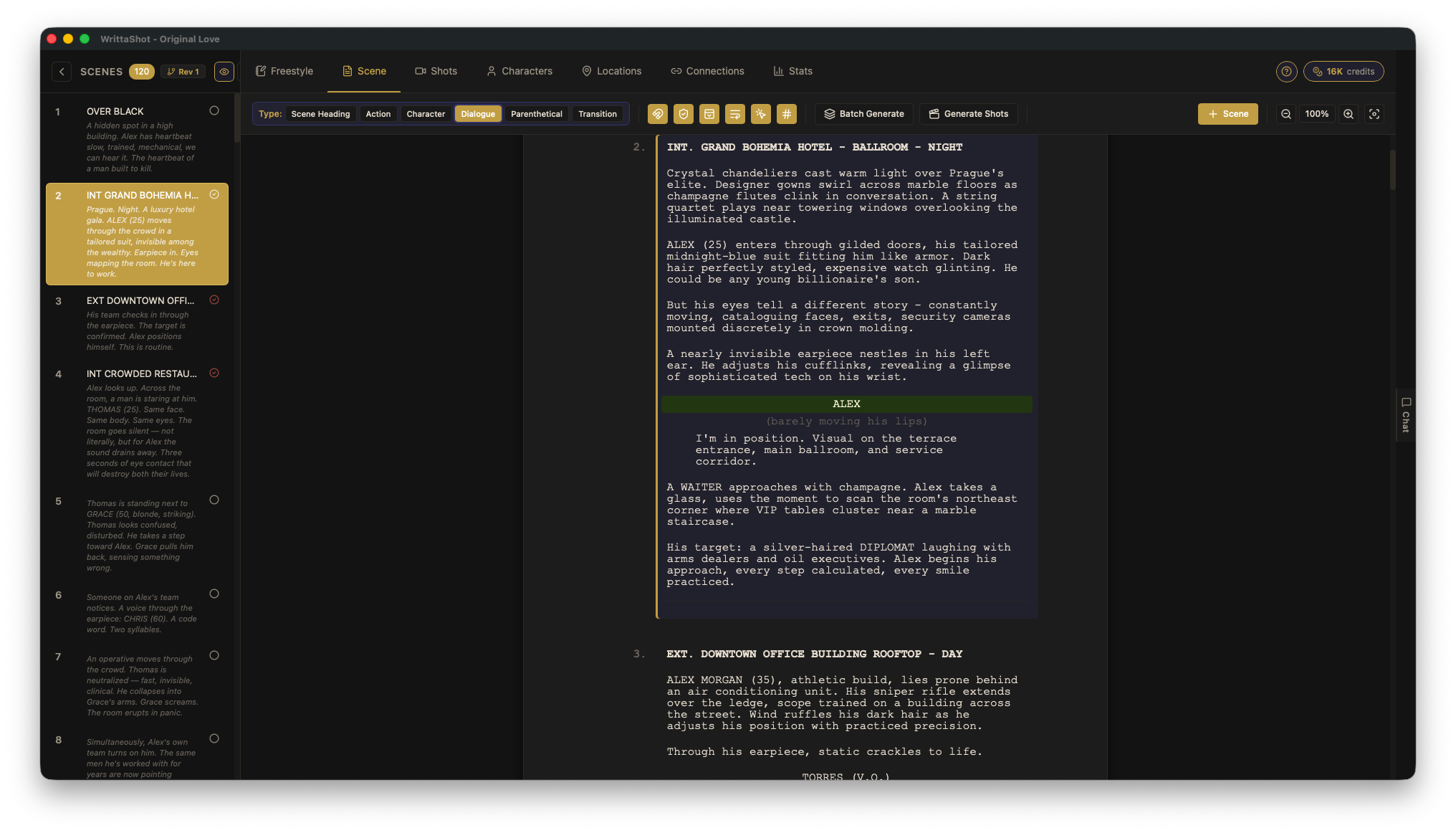This screenshot has width=1456, height=833.
Task: Click the fit-to-screen focus icon
Action: coord(1374,114)
